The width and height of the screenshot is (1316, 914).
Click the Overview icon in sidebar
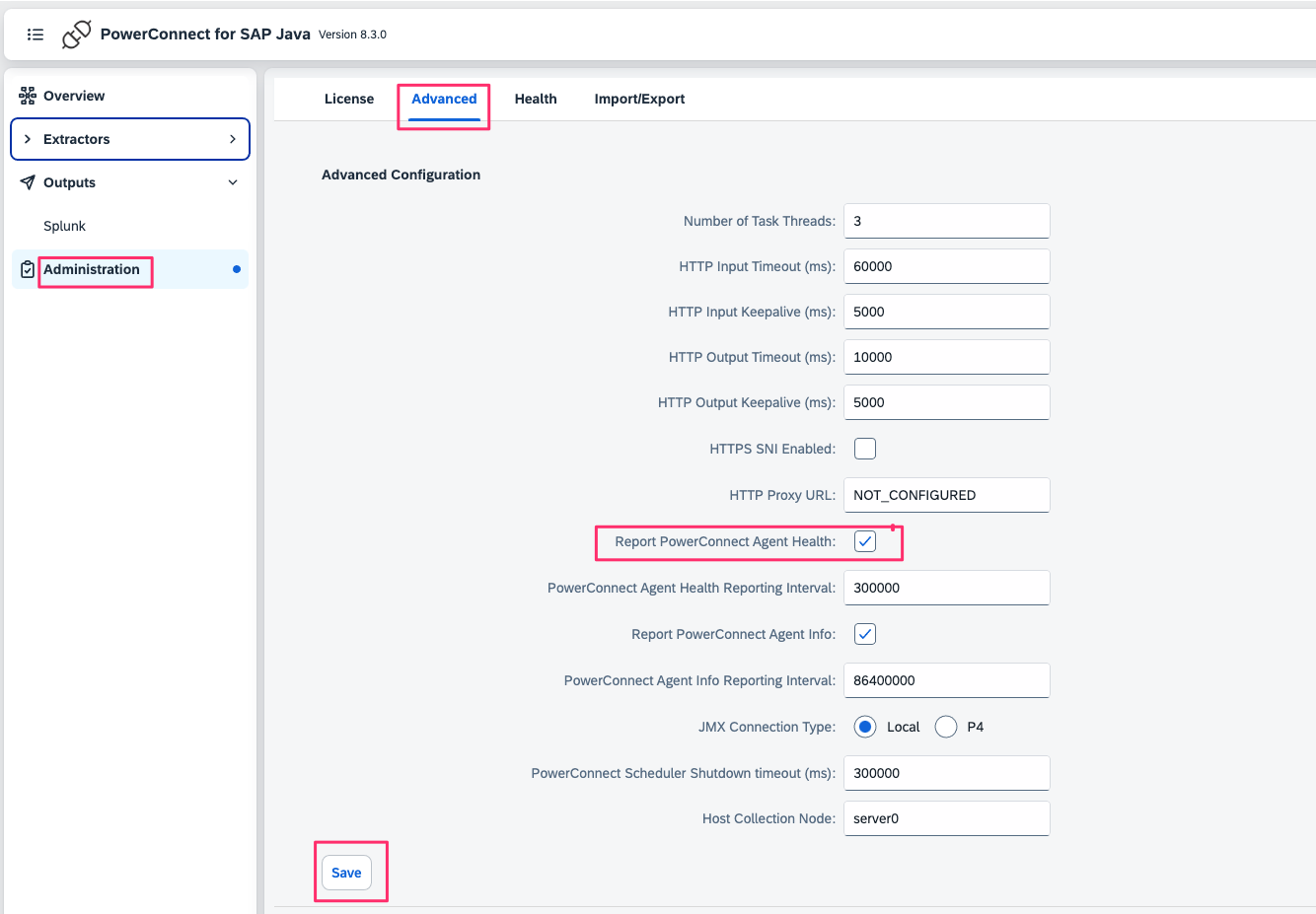tap(28, 96)
